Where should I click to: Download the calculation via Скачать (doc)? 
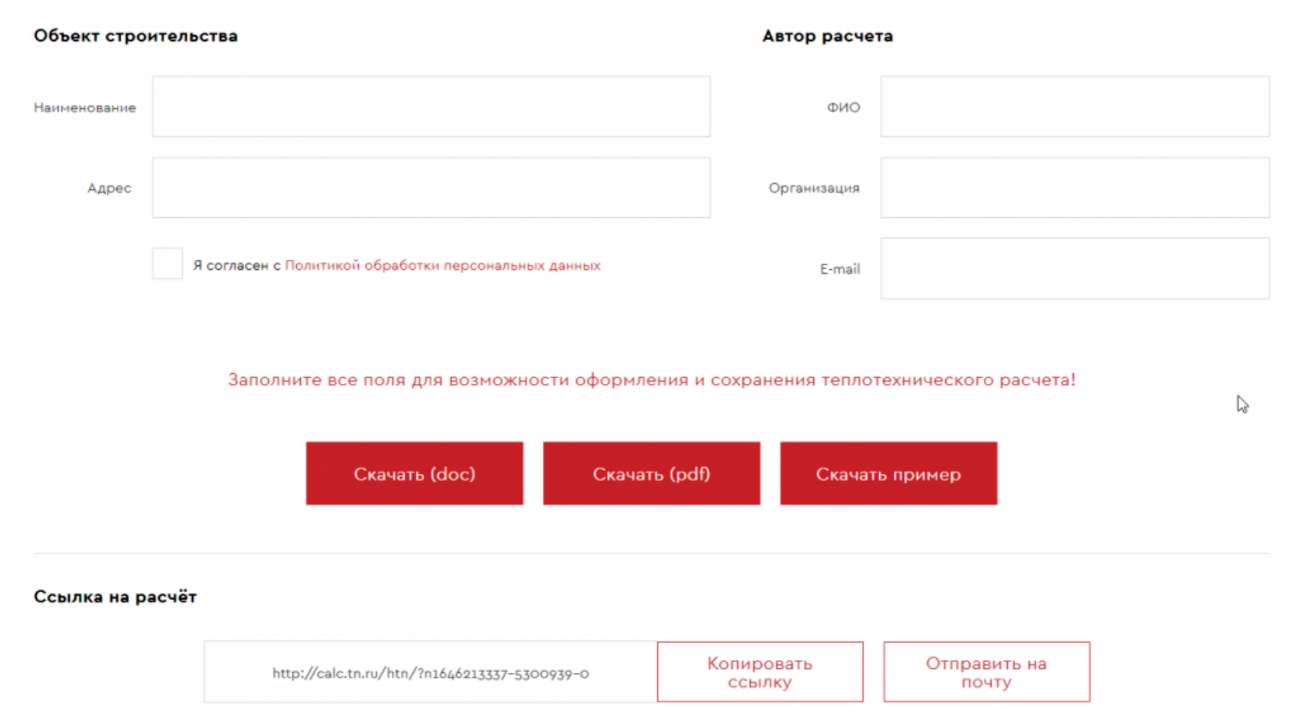414,474
